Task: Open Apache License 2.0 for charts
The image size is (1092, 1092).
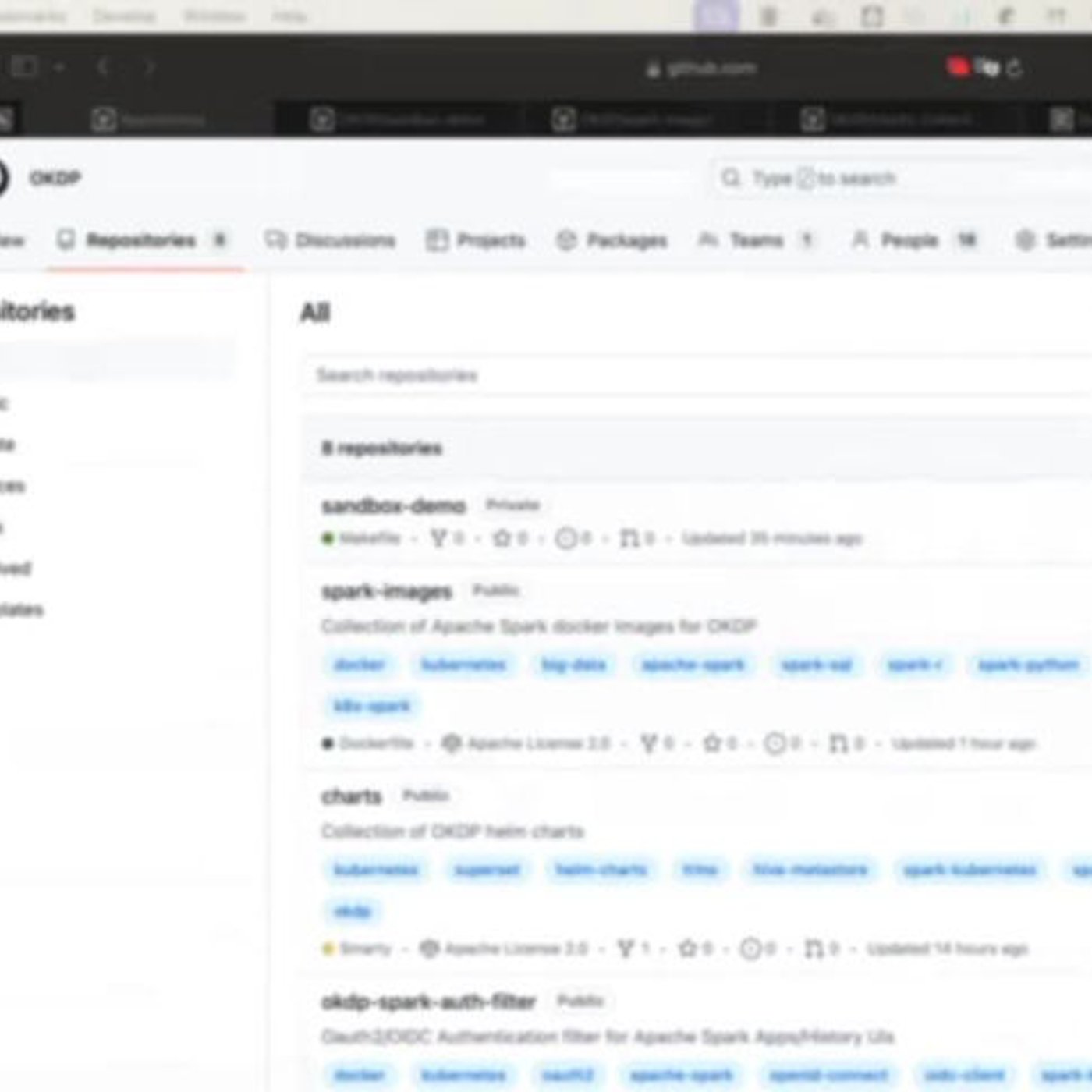Action: point(504,948)
